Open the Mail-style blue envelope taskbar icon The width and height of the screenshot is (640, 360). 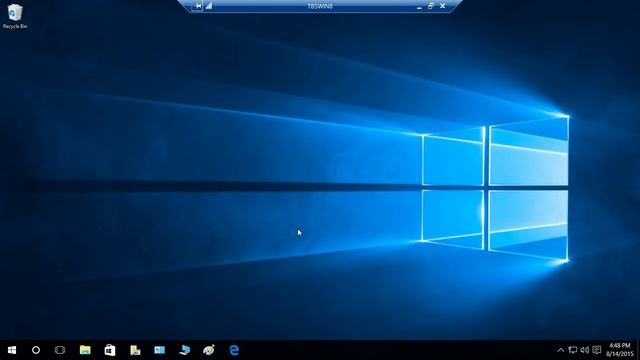coord(160,350)
